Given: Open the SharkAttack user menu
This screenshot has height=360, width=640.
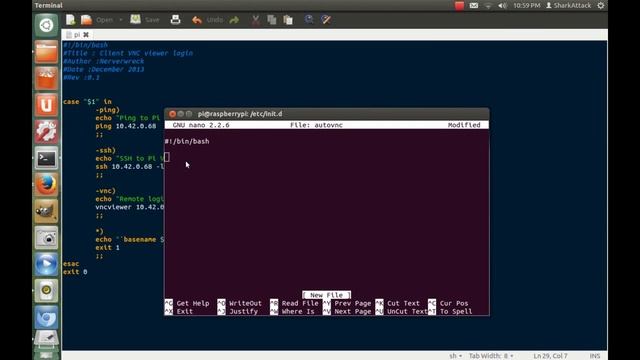Looking at the screenshot, I should coord(569,5).
